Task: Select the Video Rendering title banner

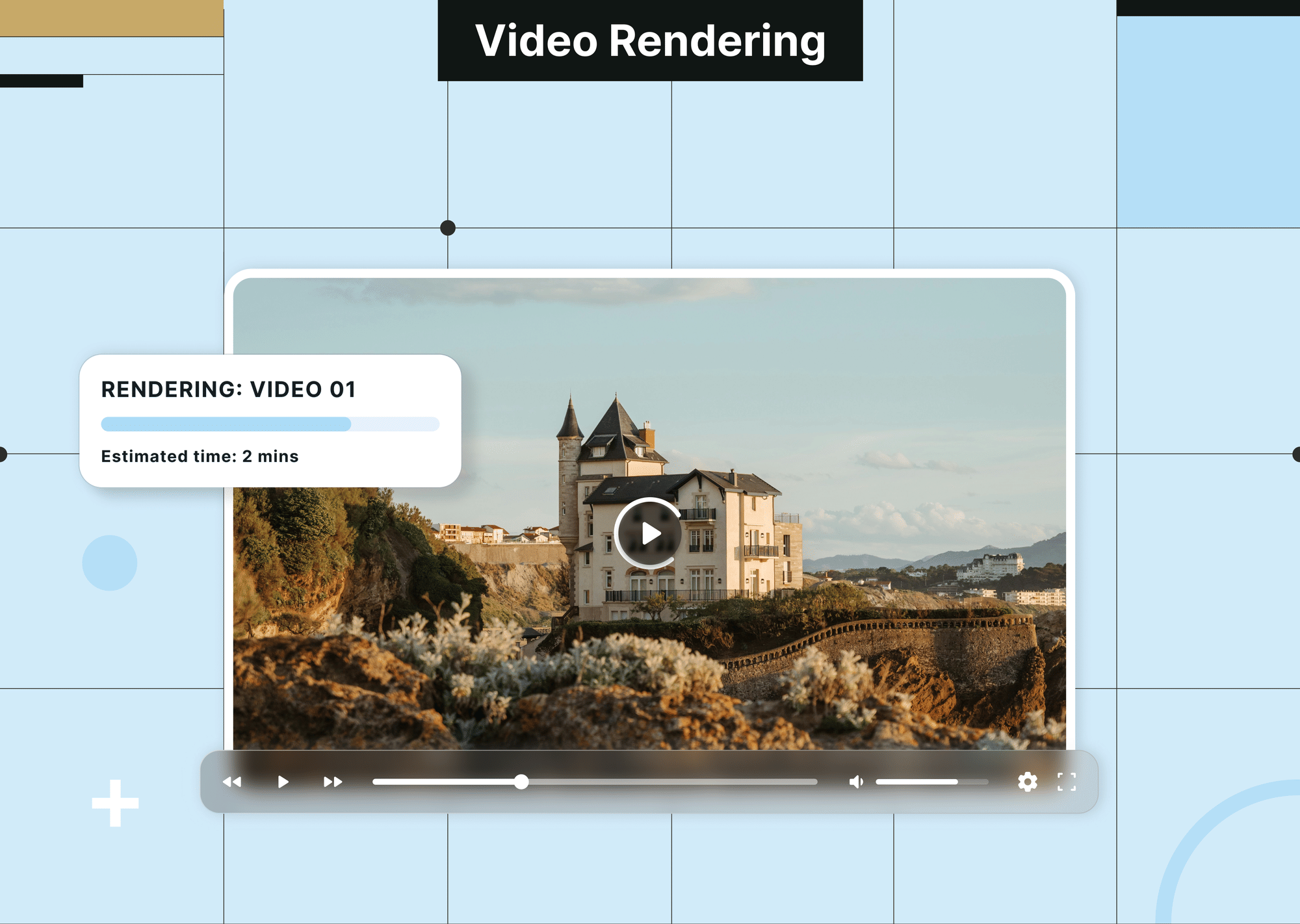Action: pos(651,42)
